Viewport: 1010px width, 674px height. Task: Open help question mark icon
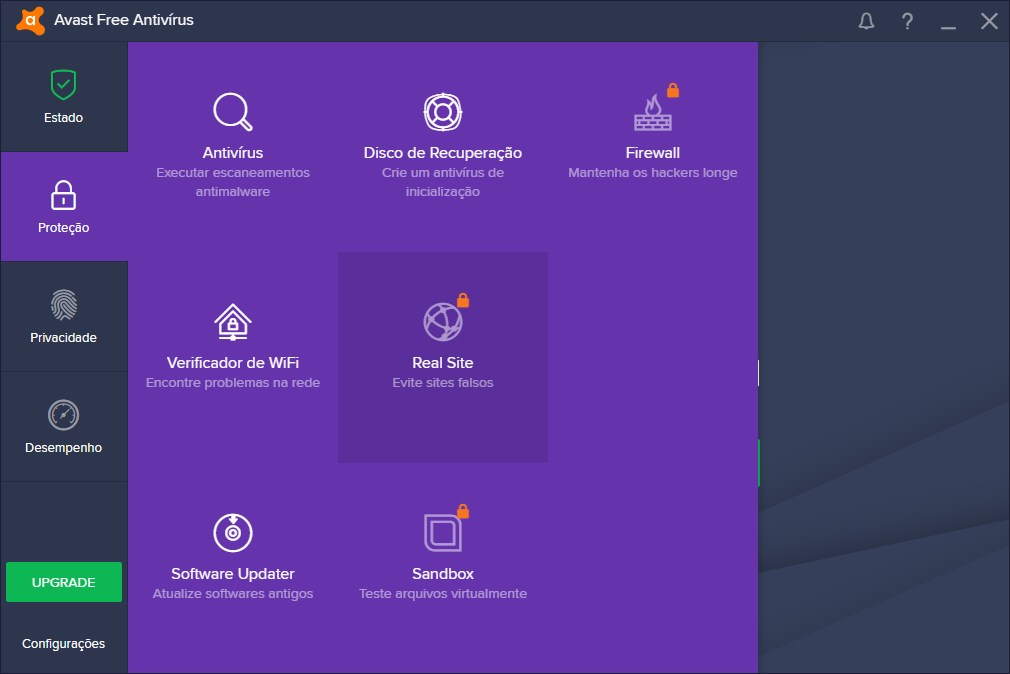click(x=907, y=21)
